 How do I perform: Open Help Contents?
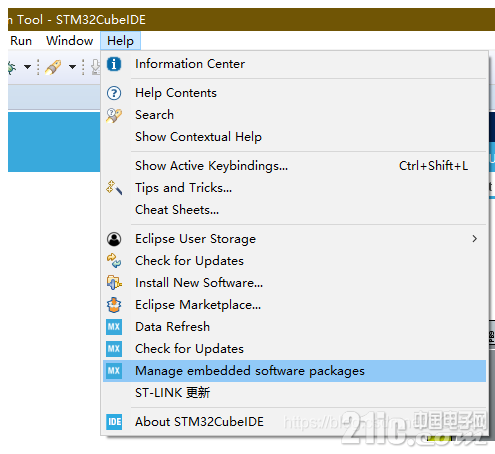[294, 93]
